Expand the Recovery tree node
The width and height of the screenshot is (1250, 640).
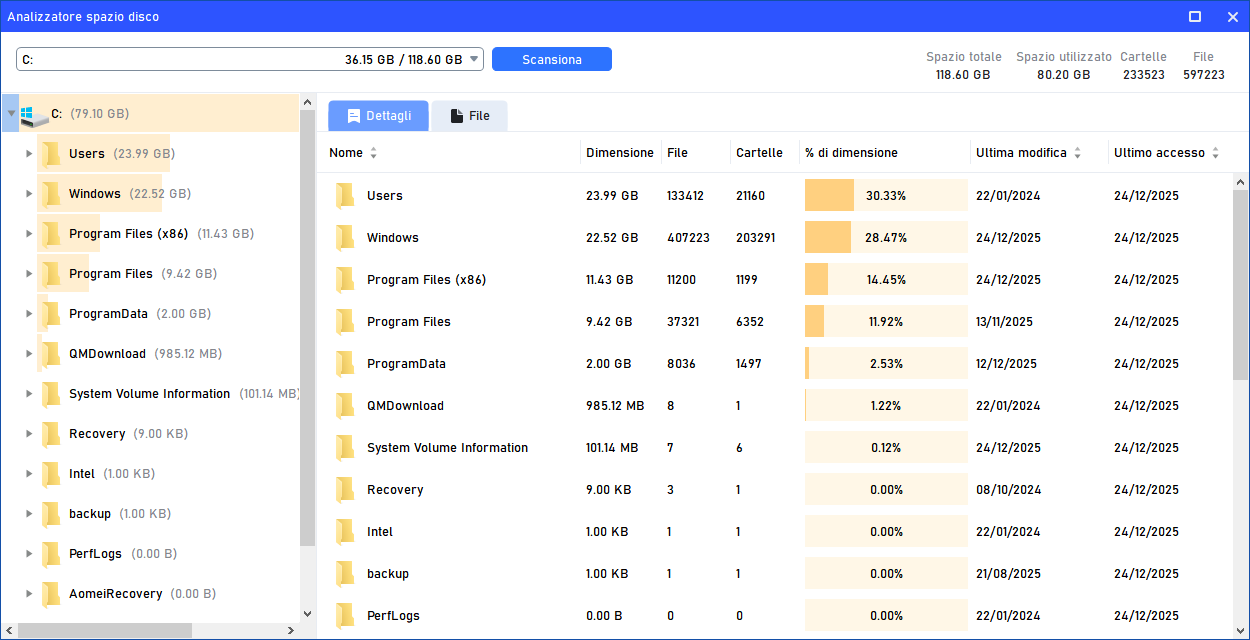29,434
